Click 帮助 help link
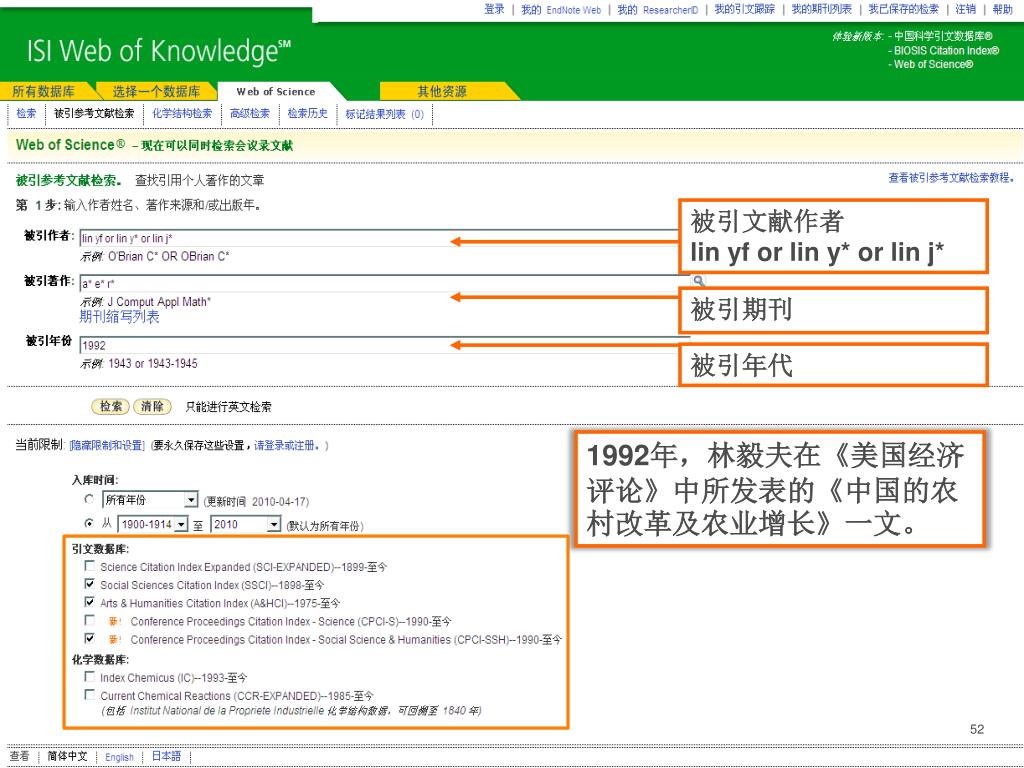This screenshot has width=1024, height=768. [1002, 9]
